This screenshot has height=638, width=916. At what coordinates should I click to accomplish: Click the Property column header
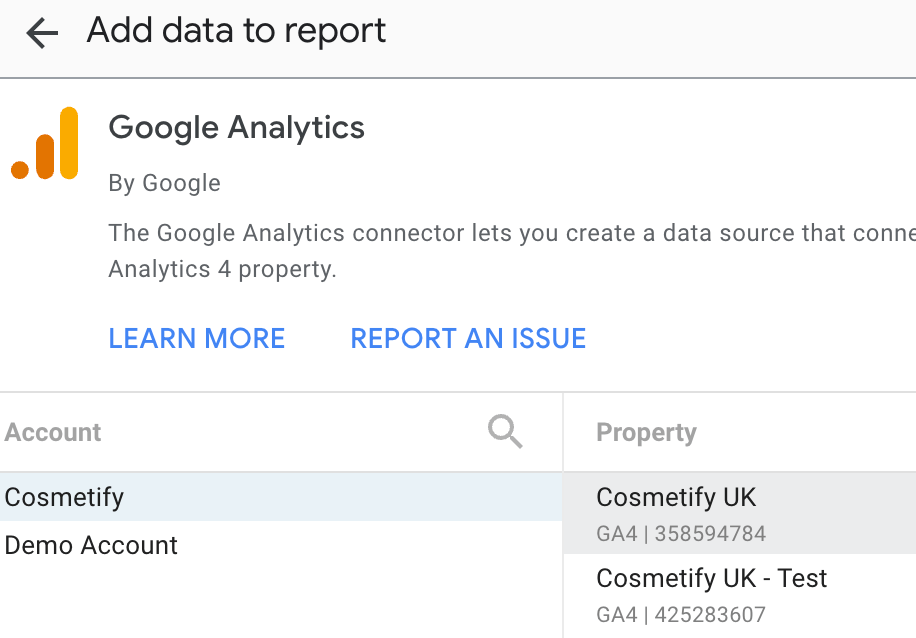(646, 432)
